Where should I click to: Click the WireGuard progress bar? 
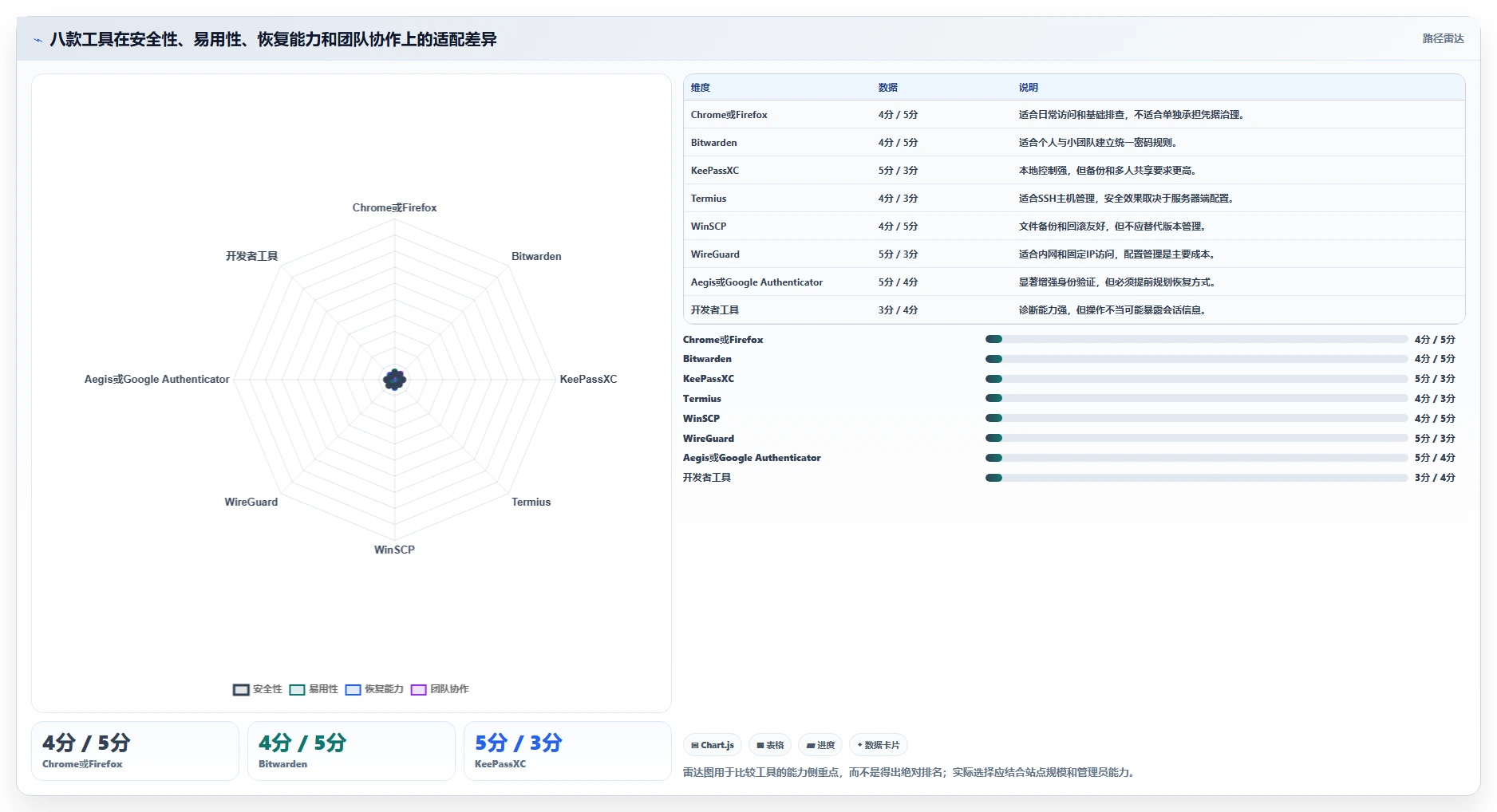pyautogui.click(x=1196, y=438)
